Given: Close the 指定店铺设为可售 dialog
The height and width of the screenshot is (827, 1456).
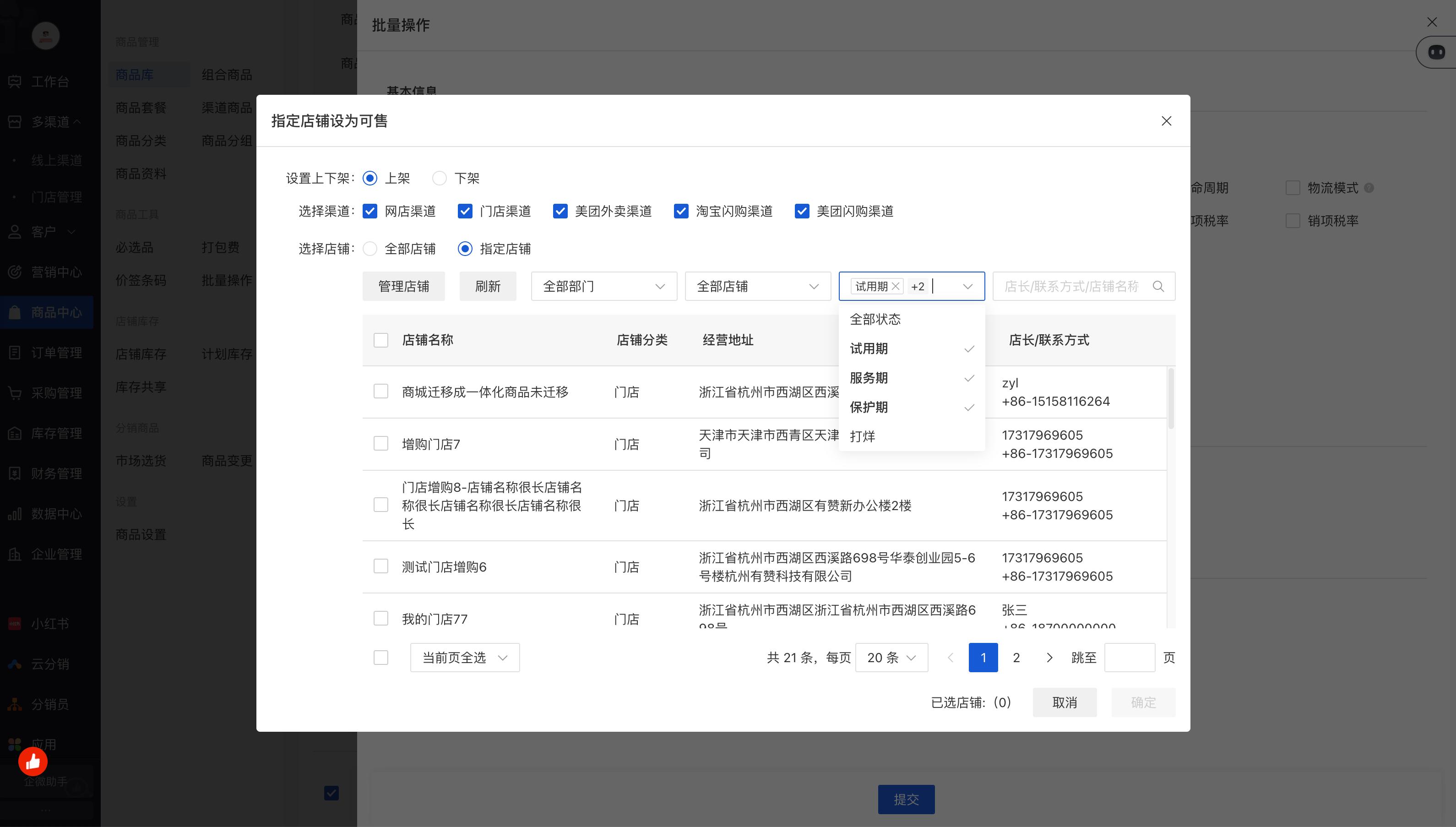Looking at the screenshot, I should 1166,121.
